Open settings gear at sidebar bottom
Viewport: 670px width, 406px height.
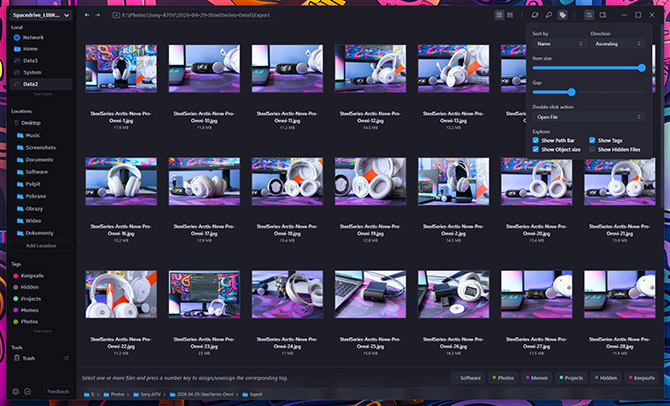pyautogui.click(x=16, y=391)
